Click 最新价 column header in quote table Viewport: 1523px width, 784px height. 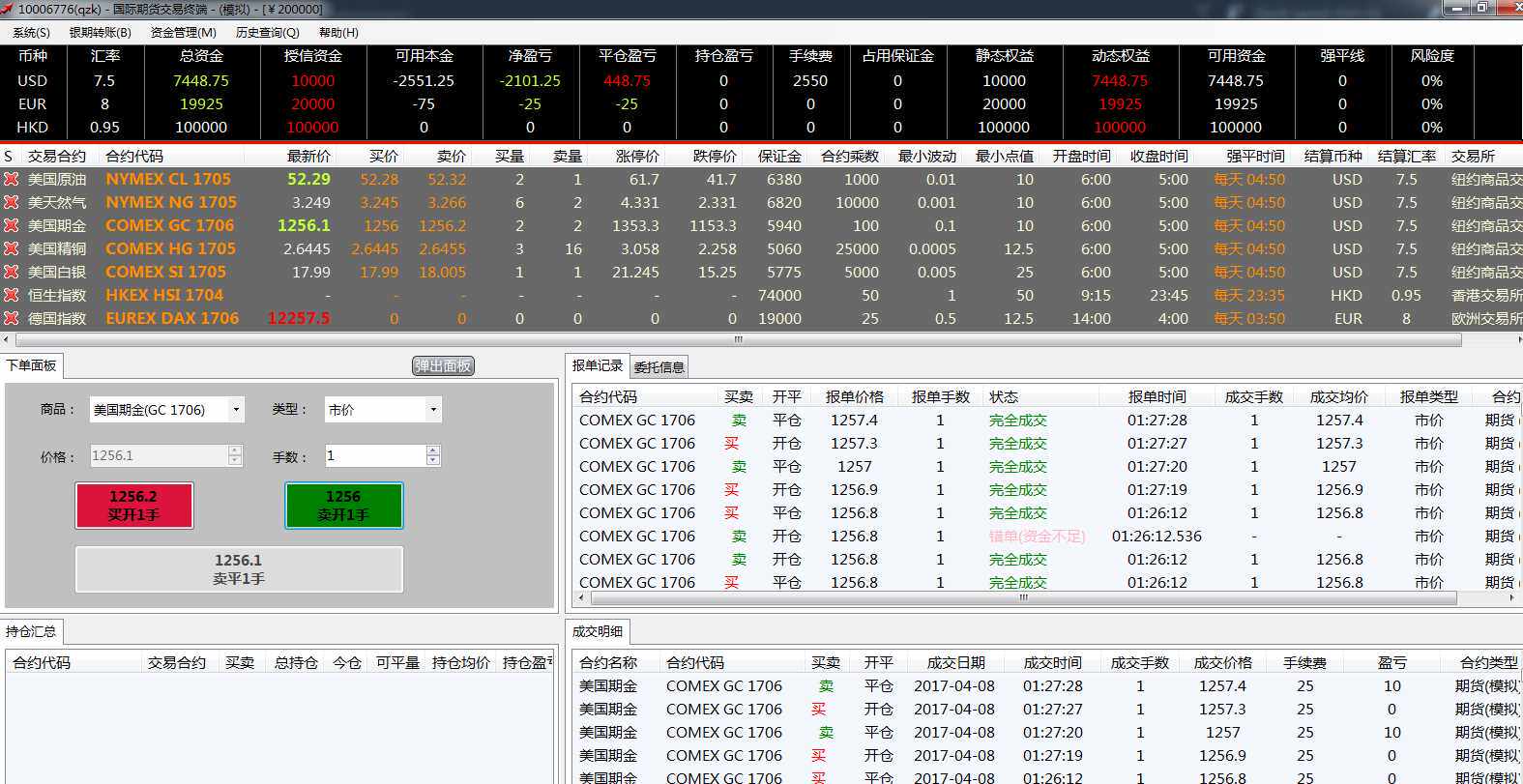click(308, 156)
